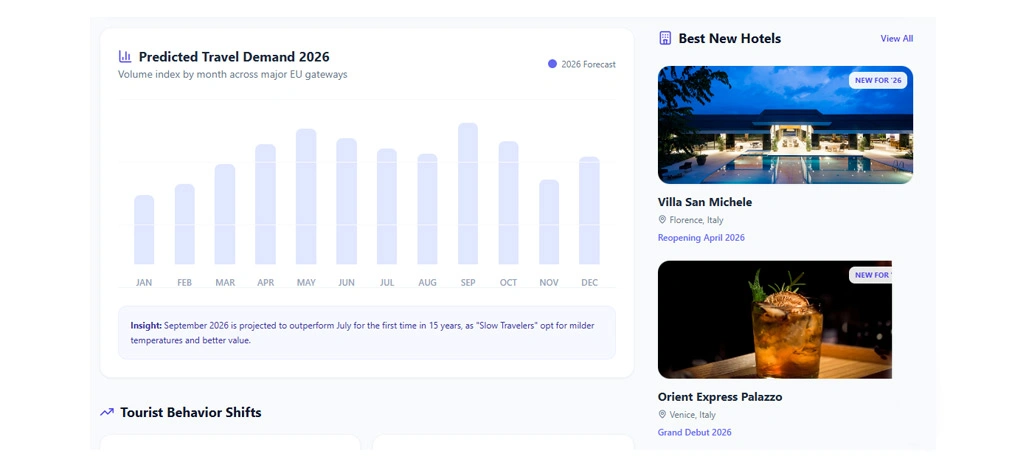Screen dimensions: 1026x466
Task: Click the Insight note about September 2026
Action: point(366,333)
